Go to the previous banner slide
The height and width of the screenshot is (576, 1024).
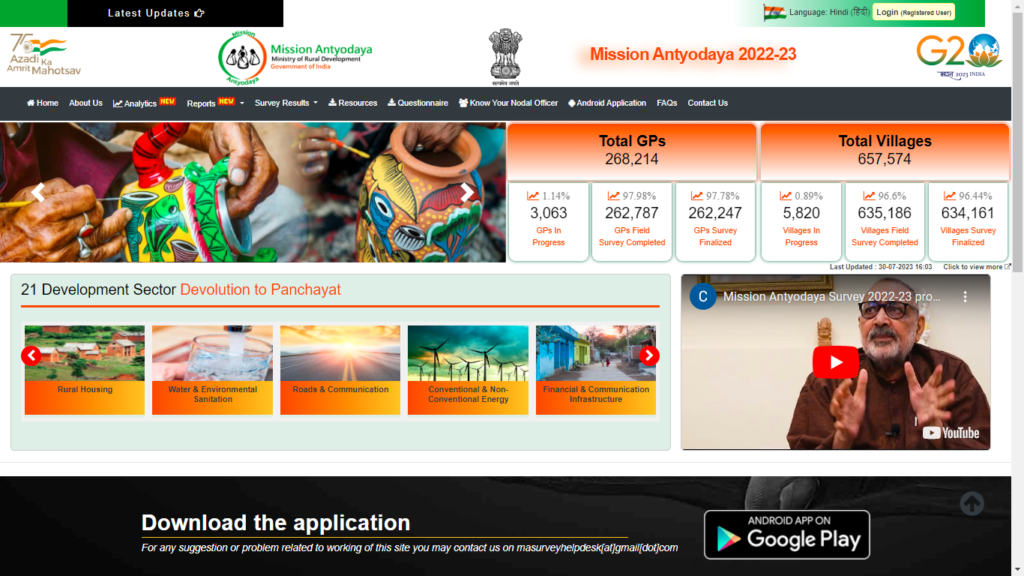click(x=38, y=192)
